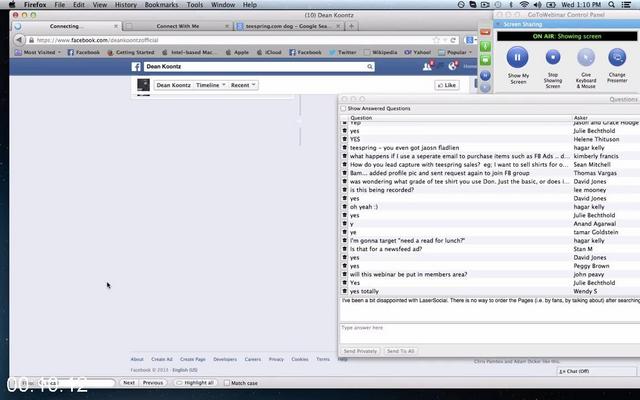Click Stop Showing Screen button
The height and width of the screenshot is (400, 640).
click(x=553, y=57)
